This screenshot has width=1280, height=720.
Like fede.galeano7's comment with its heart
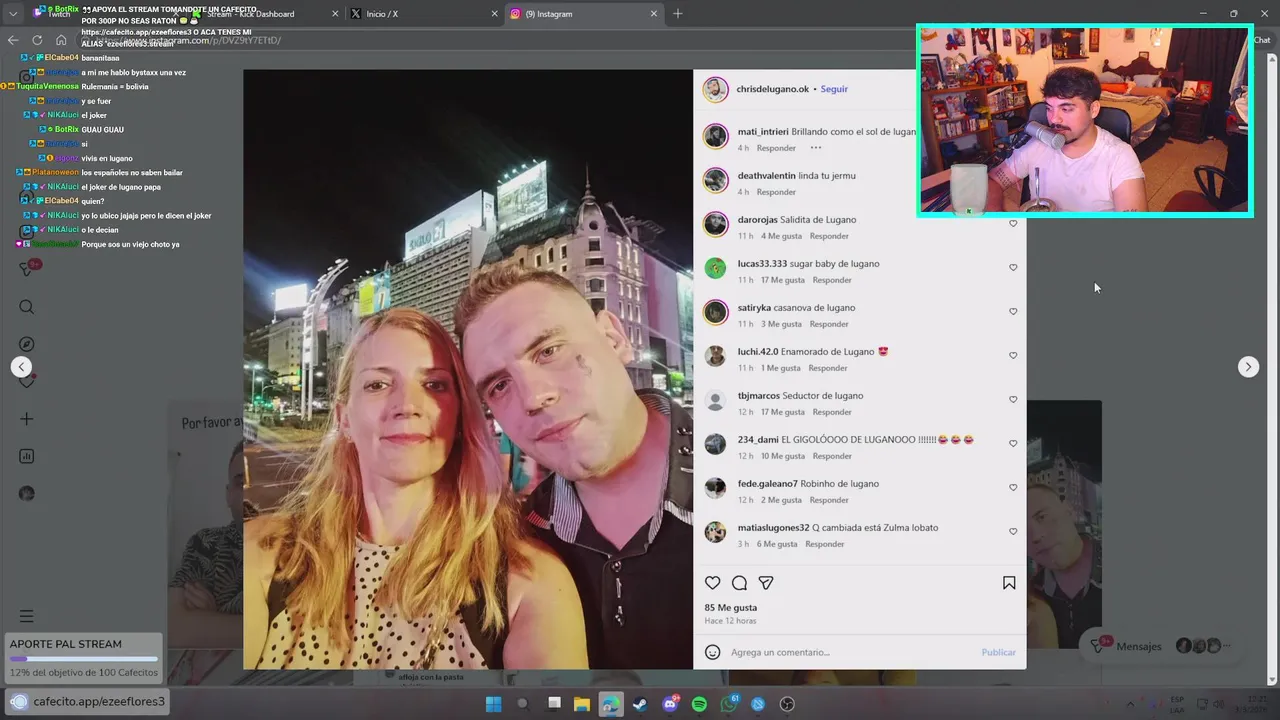(x=1013, y=488)
